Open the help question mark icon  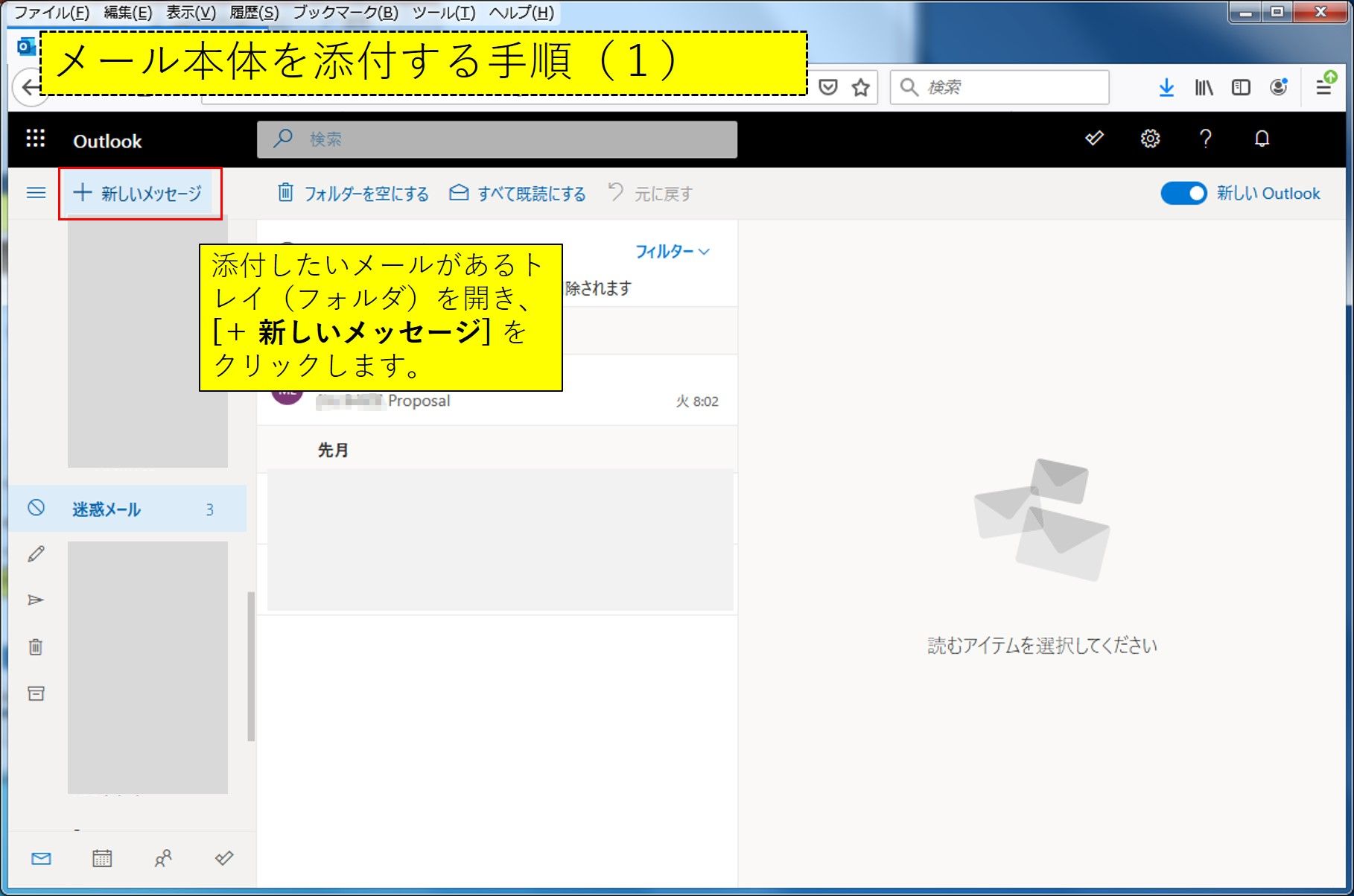click(1206, 139)
